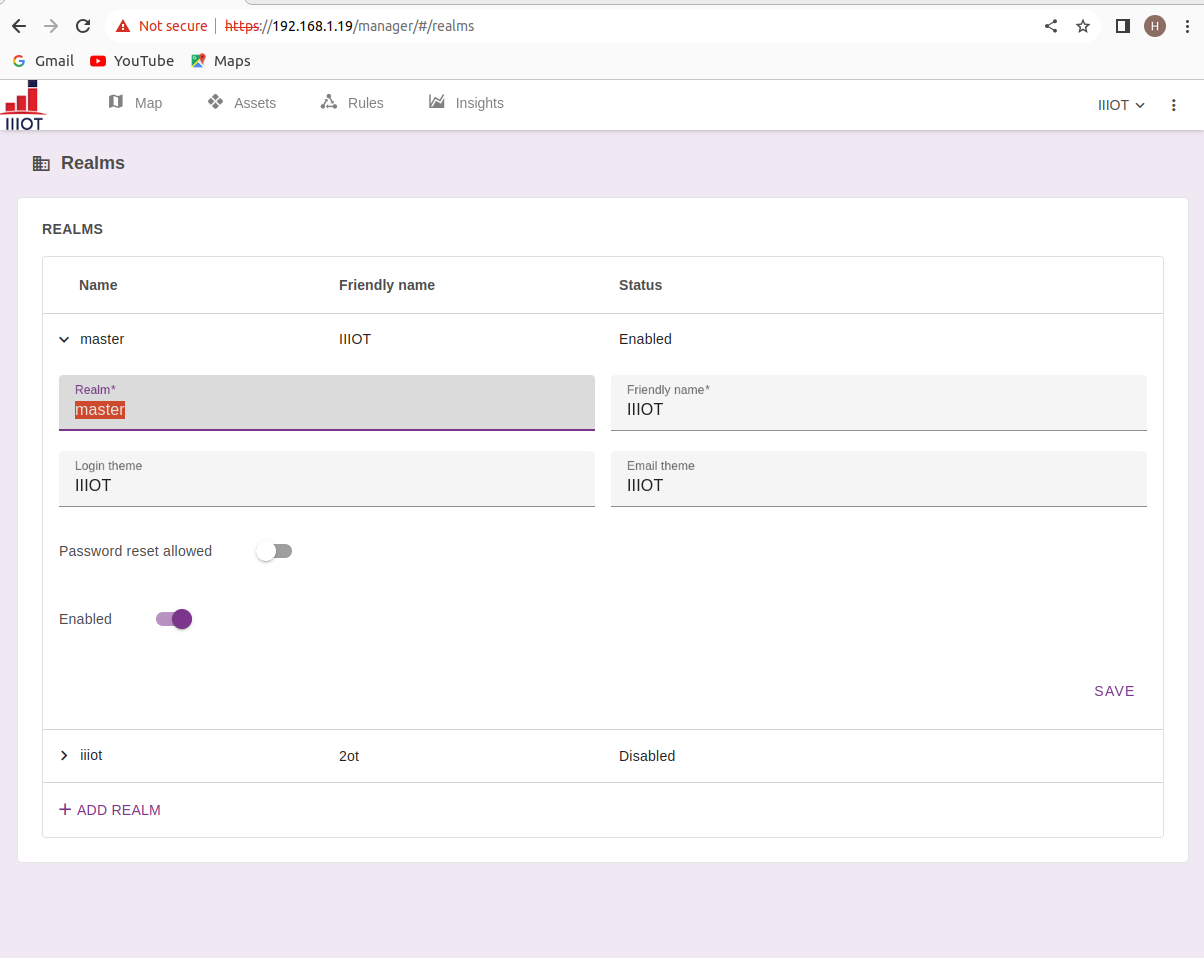Click ADD REALM button
Image resolution: width=1204 pixels, height=958 pixels.
(x=110, y=810)
